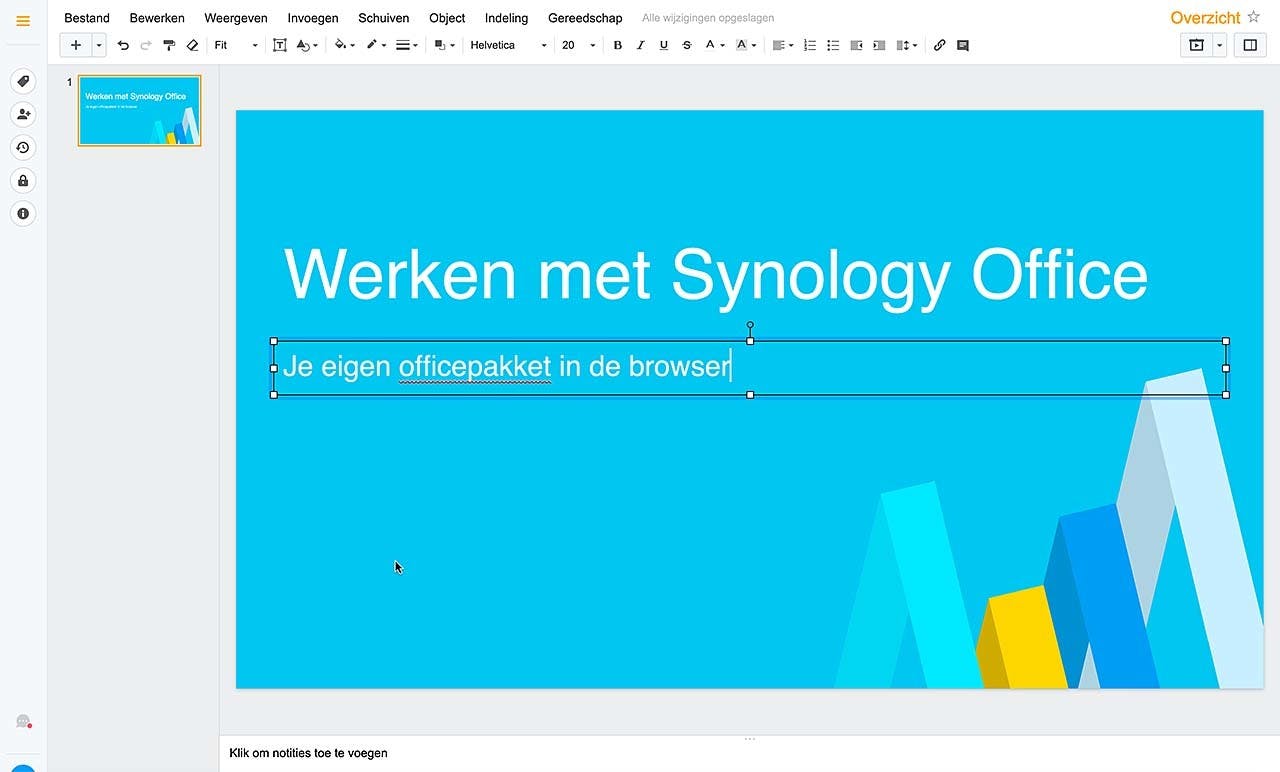Screen dimensions: 1280x772
Task: Open the Invoegen menu
Action: point(313,18)
